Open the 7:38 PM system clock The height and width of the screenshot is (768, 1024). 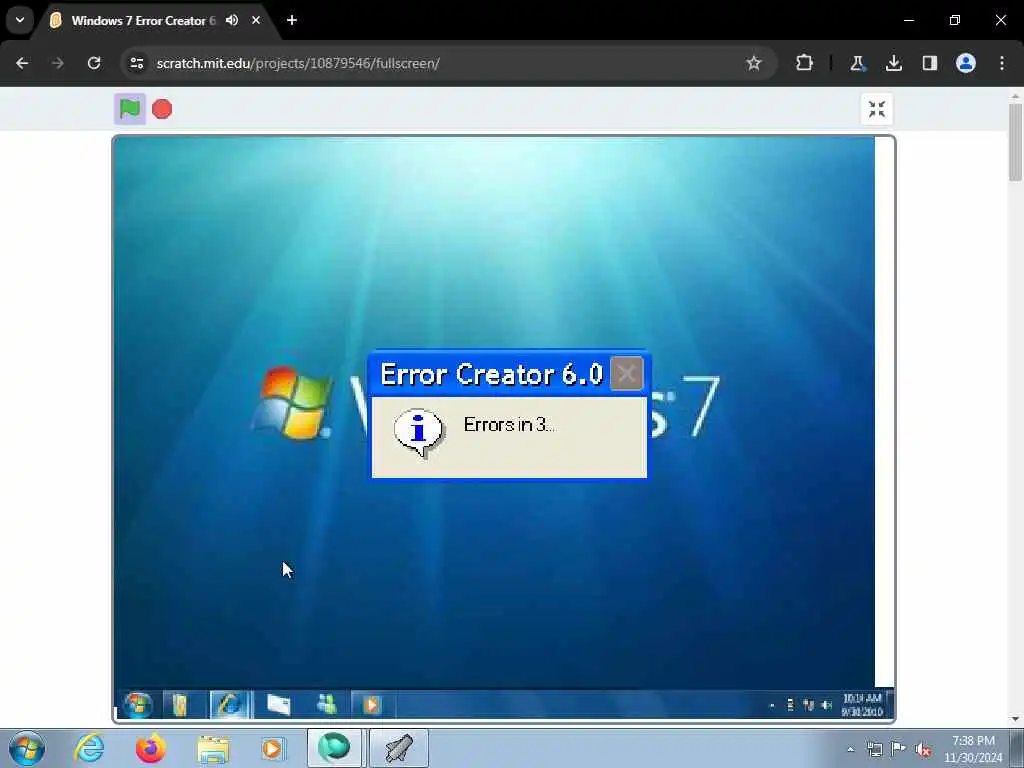[973, 749]
